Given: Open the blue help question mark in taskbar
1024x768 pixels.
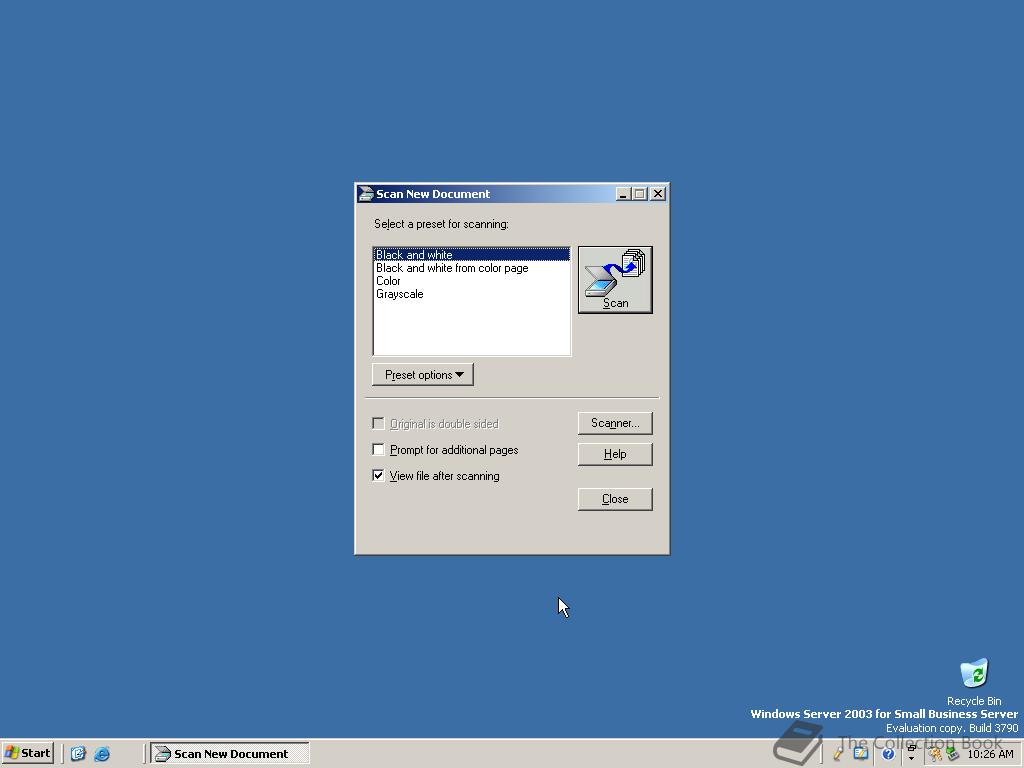Looking at the screenshot, I should pos(888,754).
